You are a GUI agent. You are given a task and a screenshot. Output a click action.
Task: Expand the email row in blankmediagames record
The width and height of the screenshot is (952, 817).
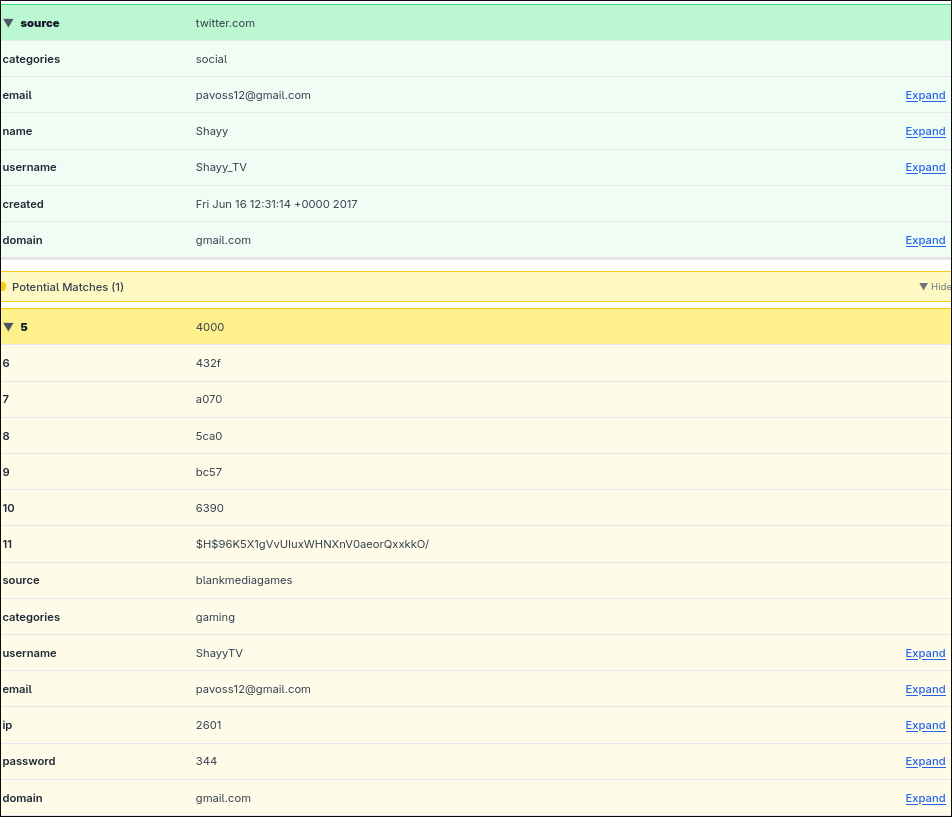pos(925,690)
